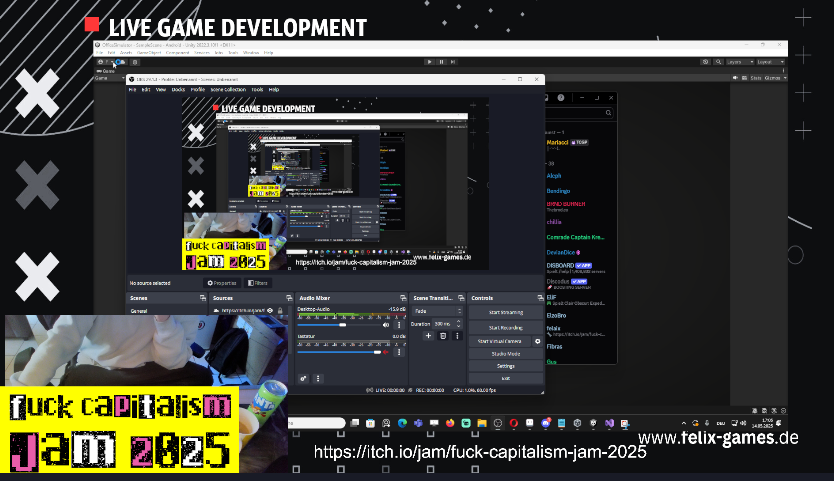The image size is (834, 481).
Task: Click OBS source Properties button
Action: tap(222, 283)
